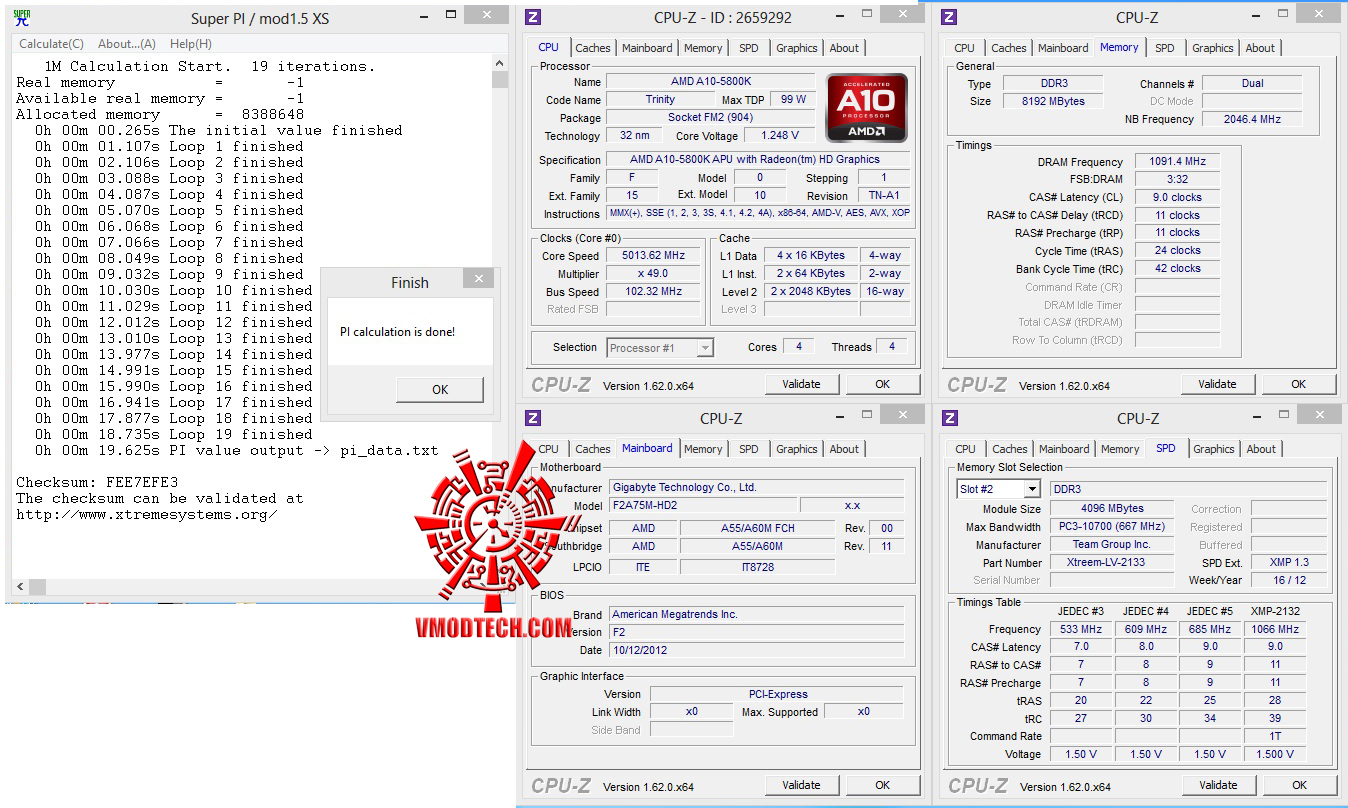Screen dimensions: 1348x808
Task: Click the processor name field AMD A10-5800K
Action: click(x=710, y=82)
